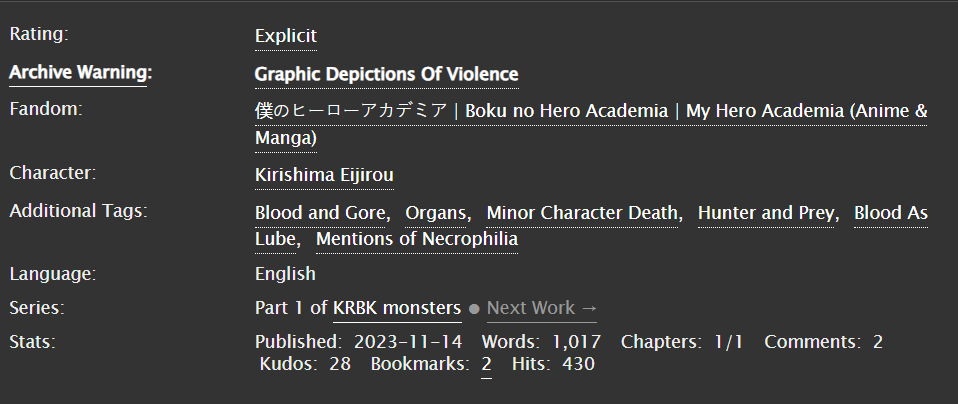This screenshot has height=404, width=958.
Task: Select the Minor Character Death tag
Action: coord(584,213)
